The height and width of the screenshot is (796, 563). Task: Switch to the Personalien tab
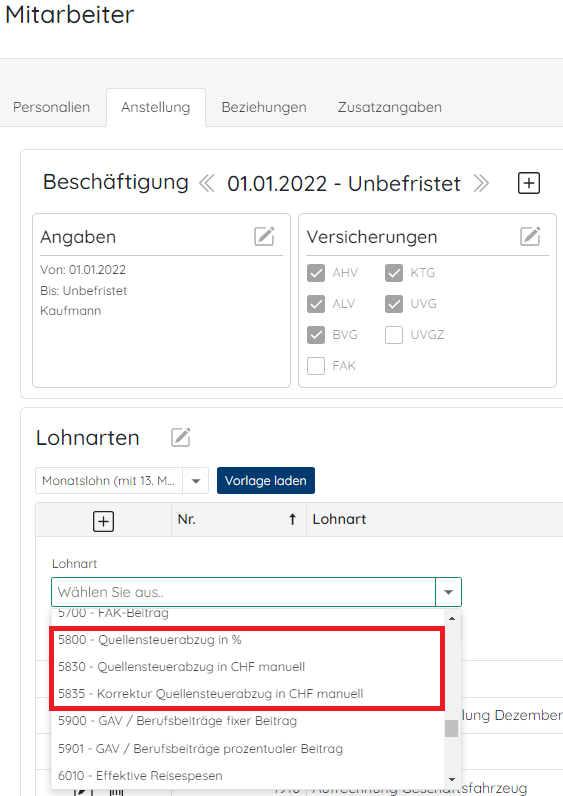click(x=51, y=107)
